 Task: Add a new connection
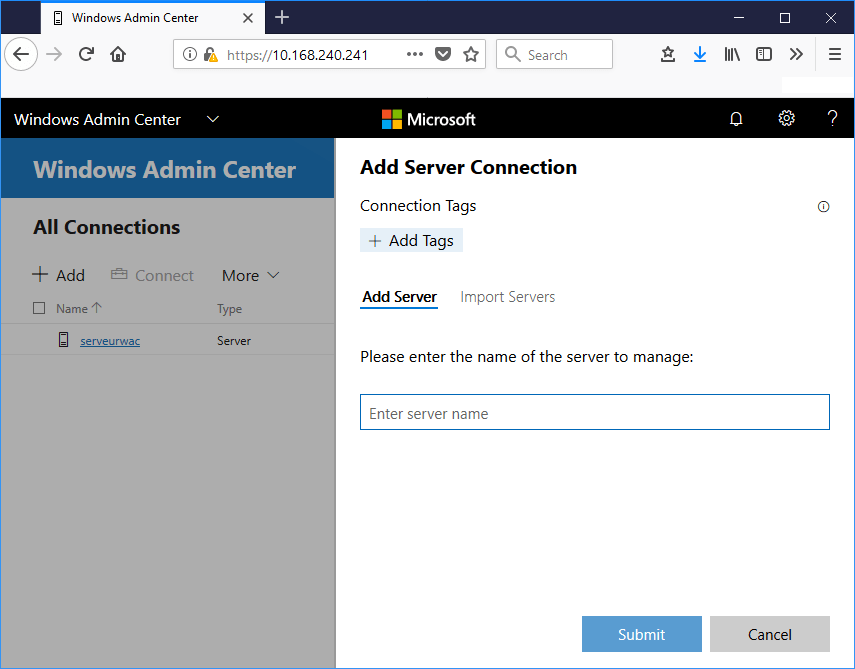[x=58, y=275]
